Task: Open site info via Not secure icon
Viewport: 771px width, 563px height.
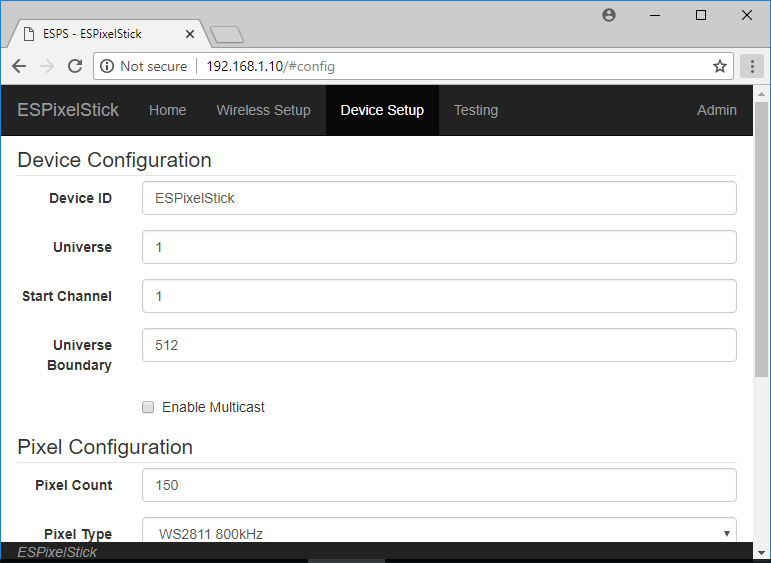Action: [107, 66]
